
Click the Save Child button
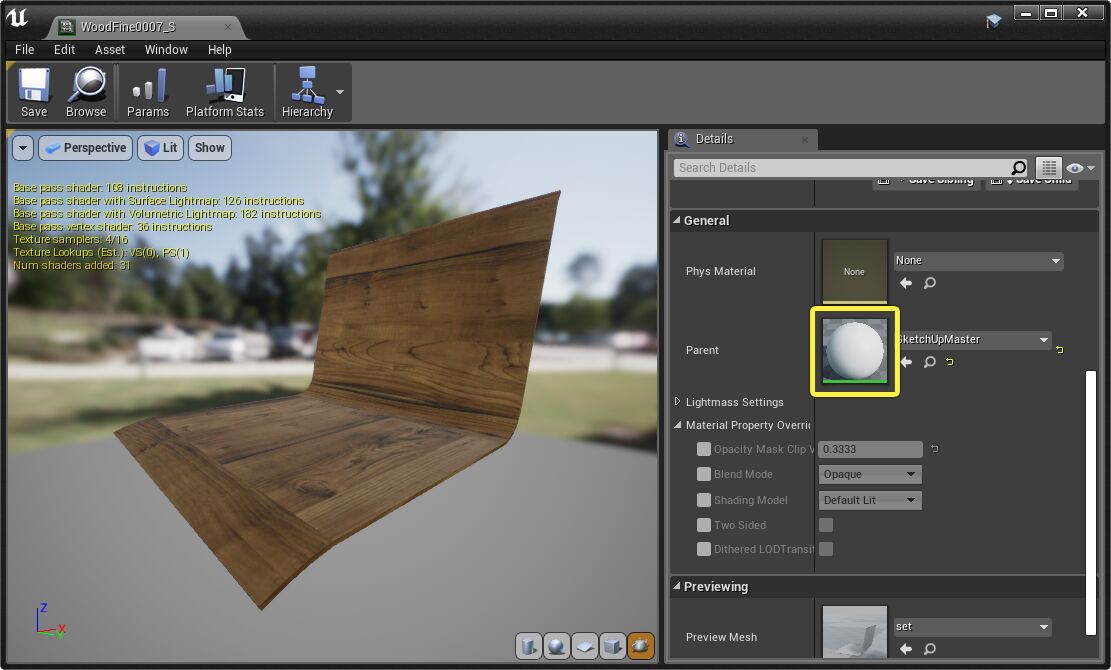[x=1032, y=180]
